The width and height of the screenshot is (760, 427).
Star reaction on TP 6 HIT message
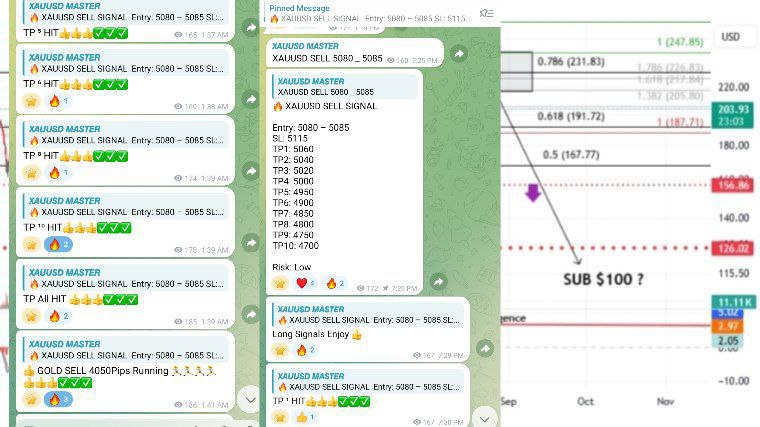32,101
